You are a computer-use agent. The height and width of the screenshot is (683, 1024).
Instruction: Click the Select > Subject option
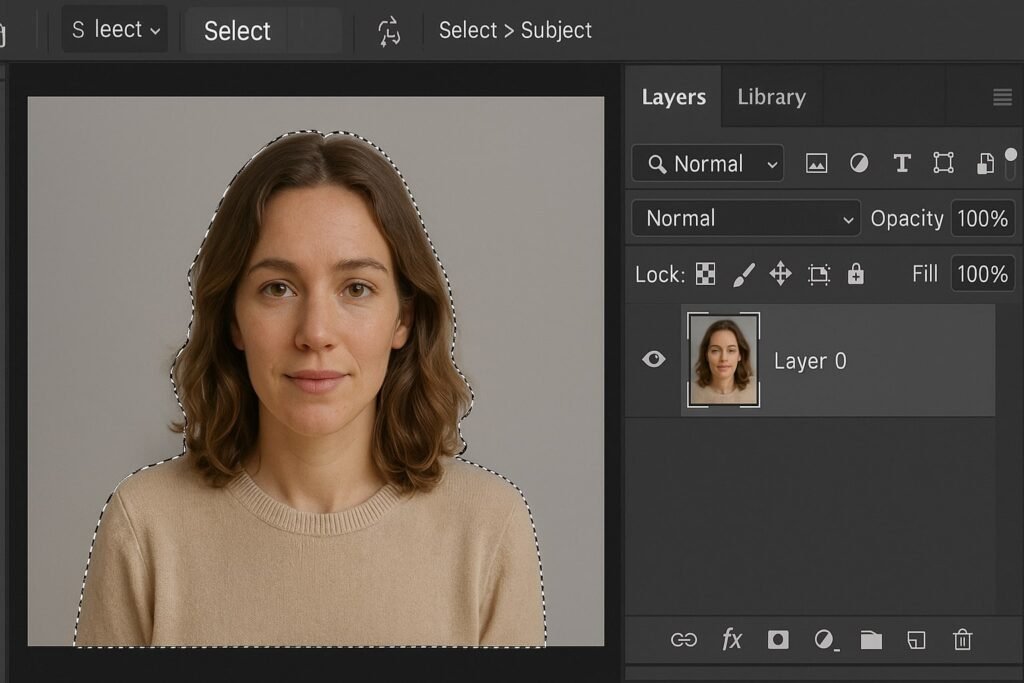(515, 30)
